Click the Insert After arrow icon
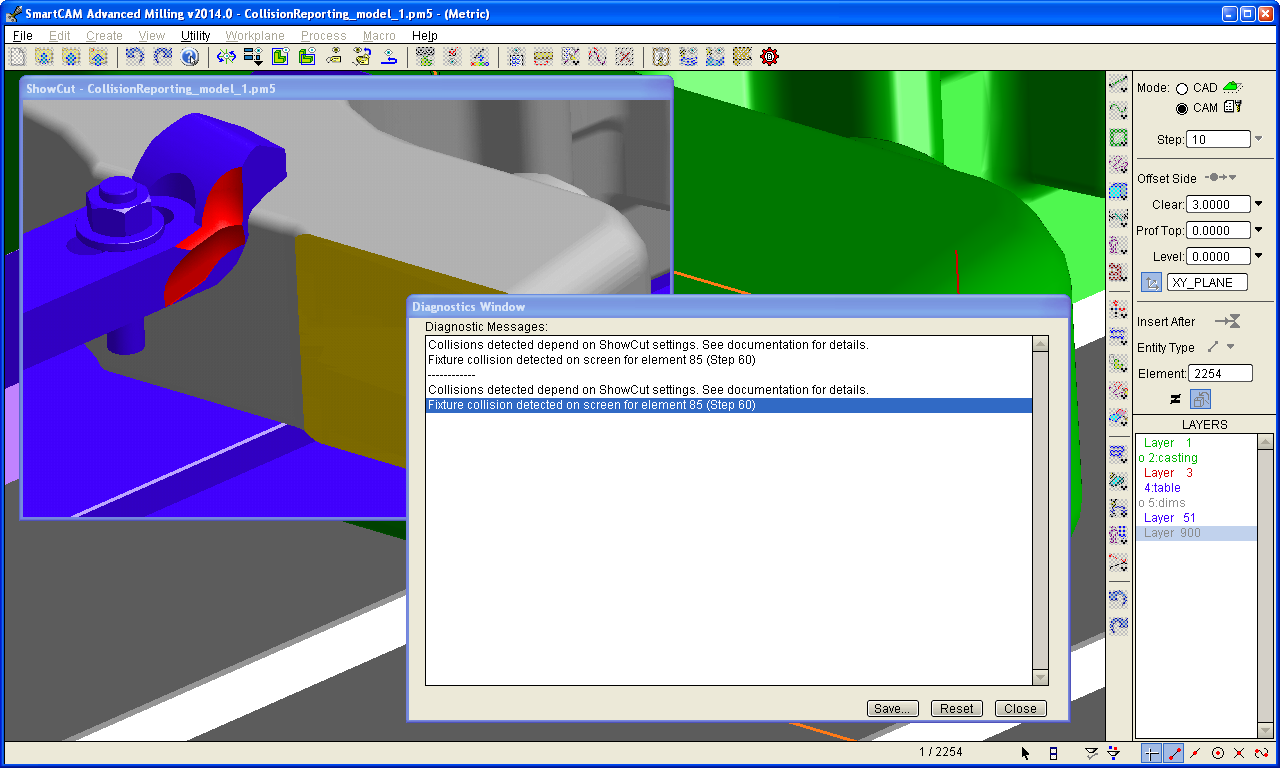Viewport: 1280px width, 768px height. pyautogui.click(x=1227, y=322)
